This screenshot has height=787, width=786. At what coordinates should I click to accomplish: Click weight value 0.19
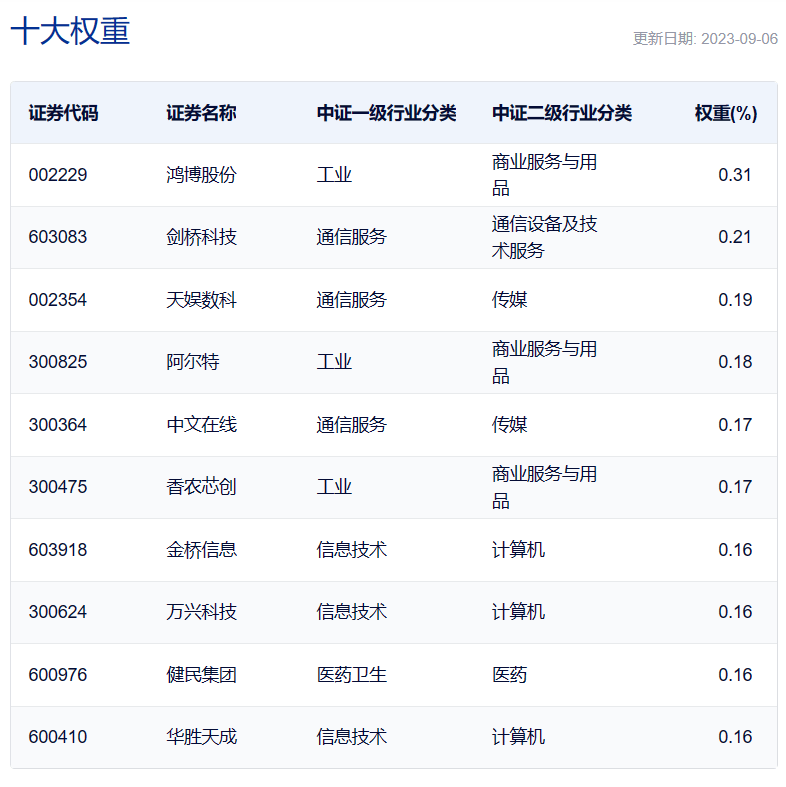735,300
